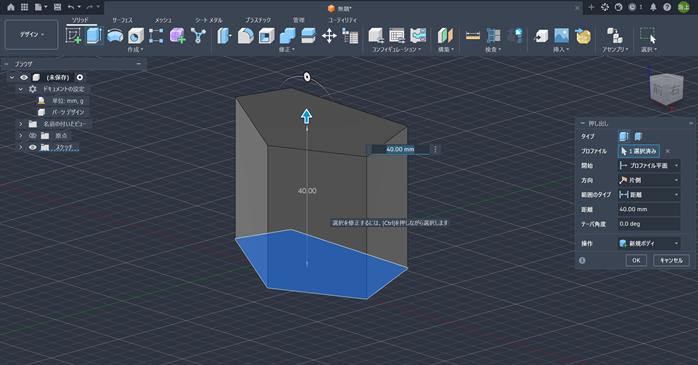698x365 pixels.
Task: Switch to the プラスチック tab
Action: pos(258,20)
